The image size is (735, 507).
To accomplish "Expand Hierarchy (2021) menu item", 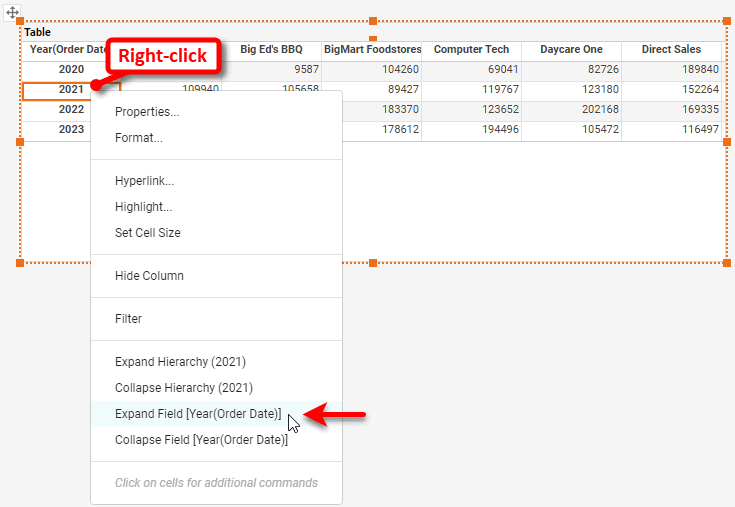I will pyautogui.click(x=180, y=362).
